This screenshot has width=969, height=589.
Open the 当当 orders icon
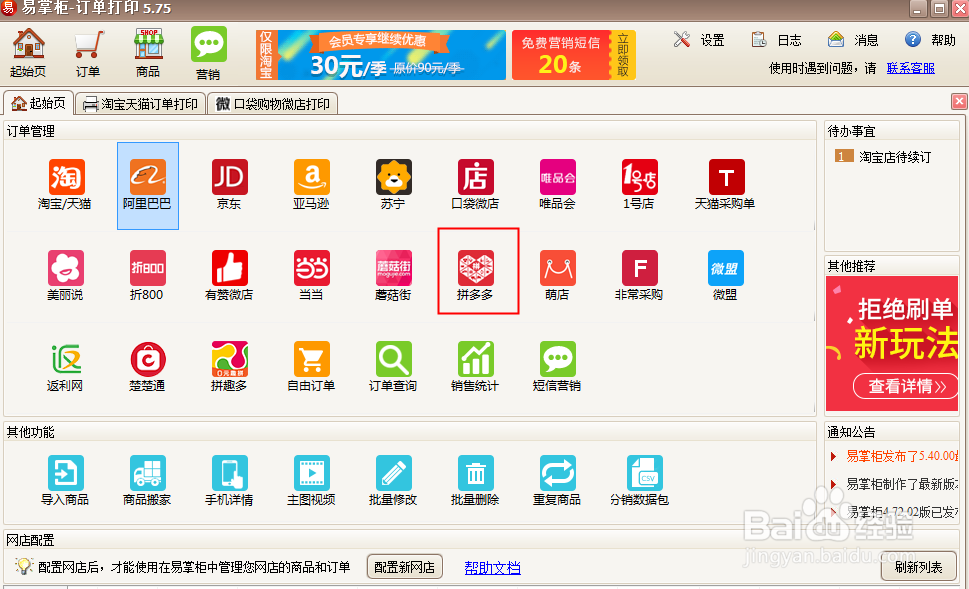pyautogui.click(x=311, y=276)
